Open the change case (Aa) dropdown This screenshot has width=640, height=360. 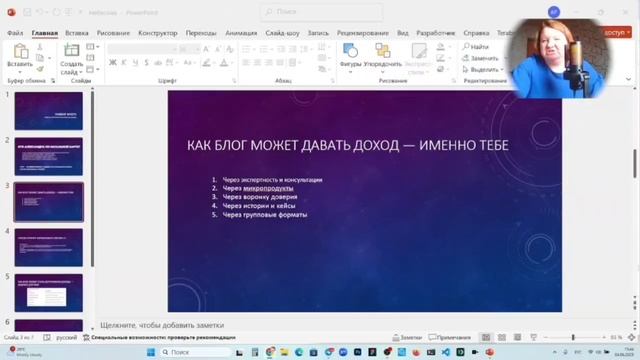click(189, 62)
